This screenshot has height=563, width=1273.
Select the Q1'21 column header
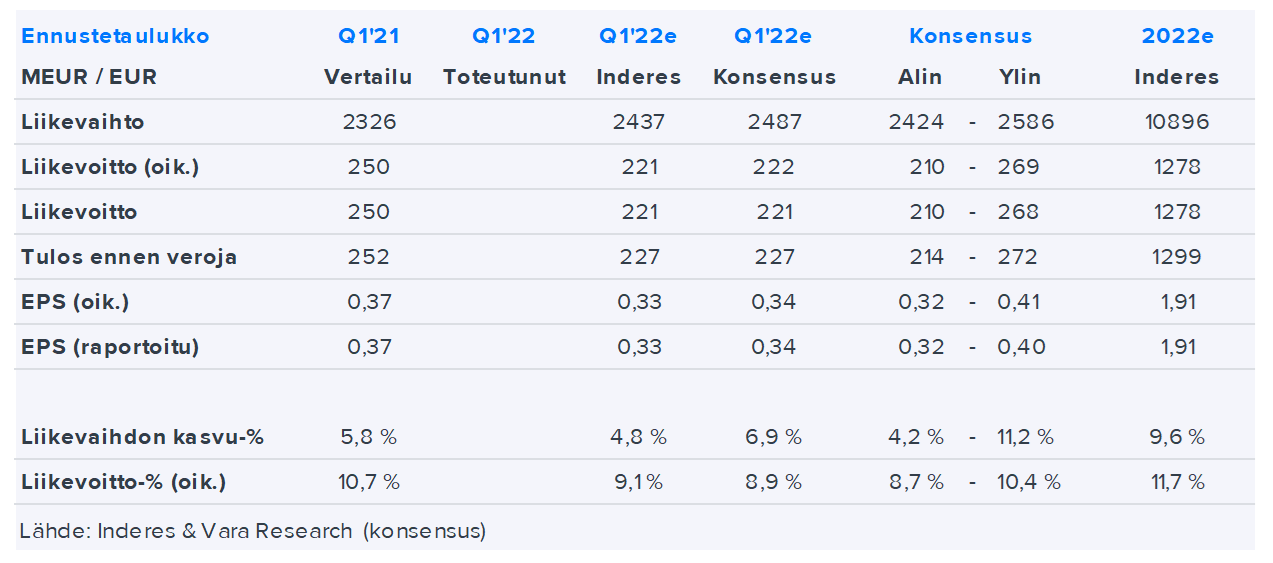pos(368,36)
